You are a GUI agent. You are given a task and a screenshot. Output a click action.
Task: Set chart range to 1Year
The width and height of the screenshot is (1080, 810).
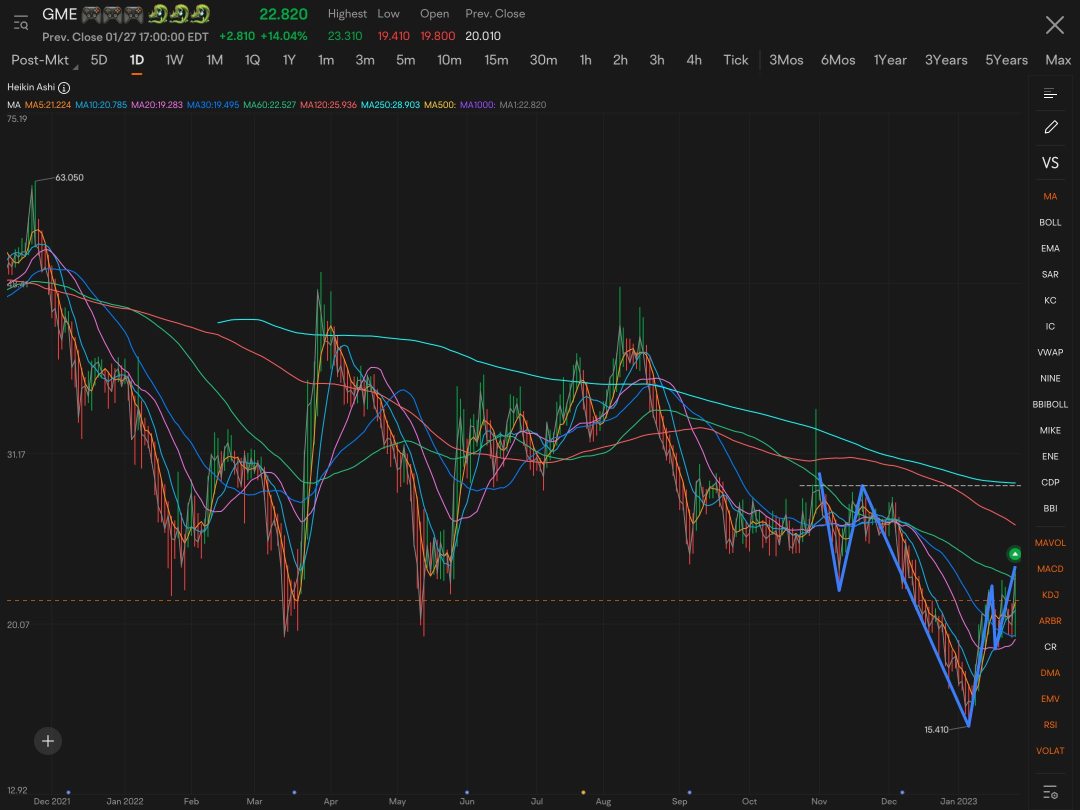(x=890, y=60)
